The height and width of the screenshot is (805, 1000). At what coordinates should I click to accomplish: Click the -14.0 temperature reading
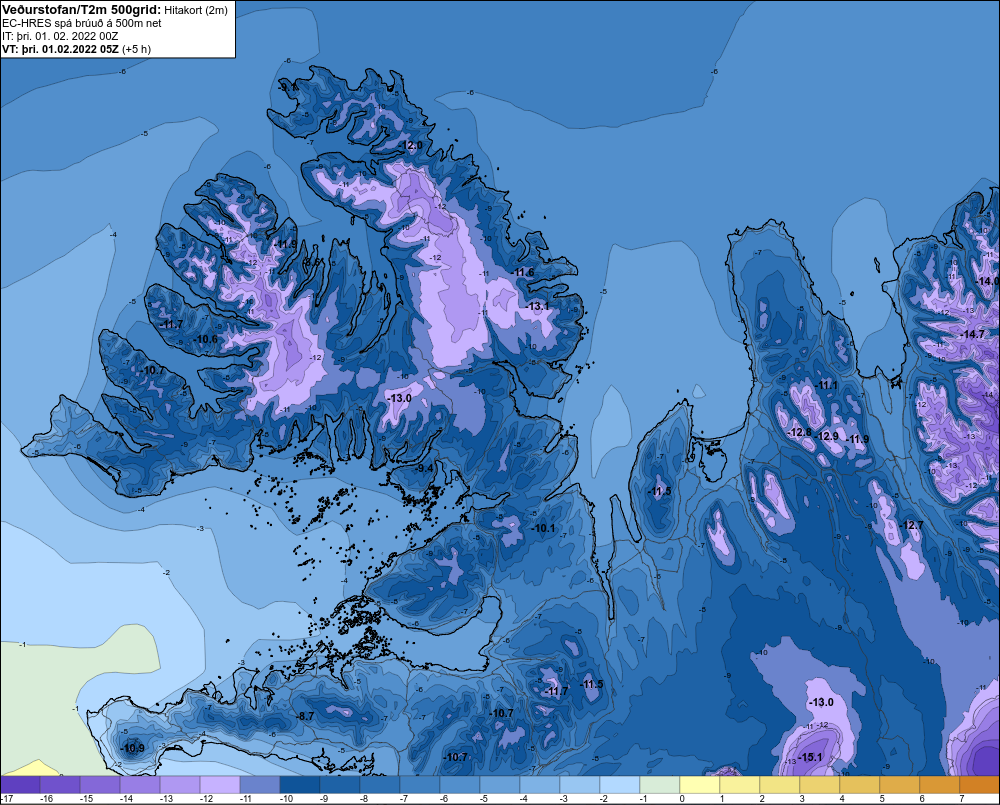[988, 281]
